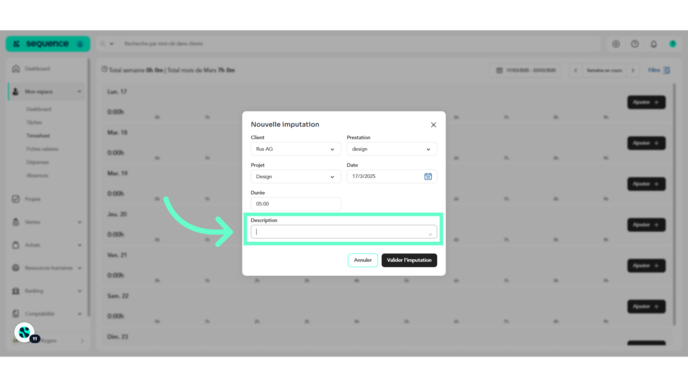This screenshot has height=387, width=688.
Task: Click the Achats bag icon
Action: pos(16,245)
